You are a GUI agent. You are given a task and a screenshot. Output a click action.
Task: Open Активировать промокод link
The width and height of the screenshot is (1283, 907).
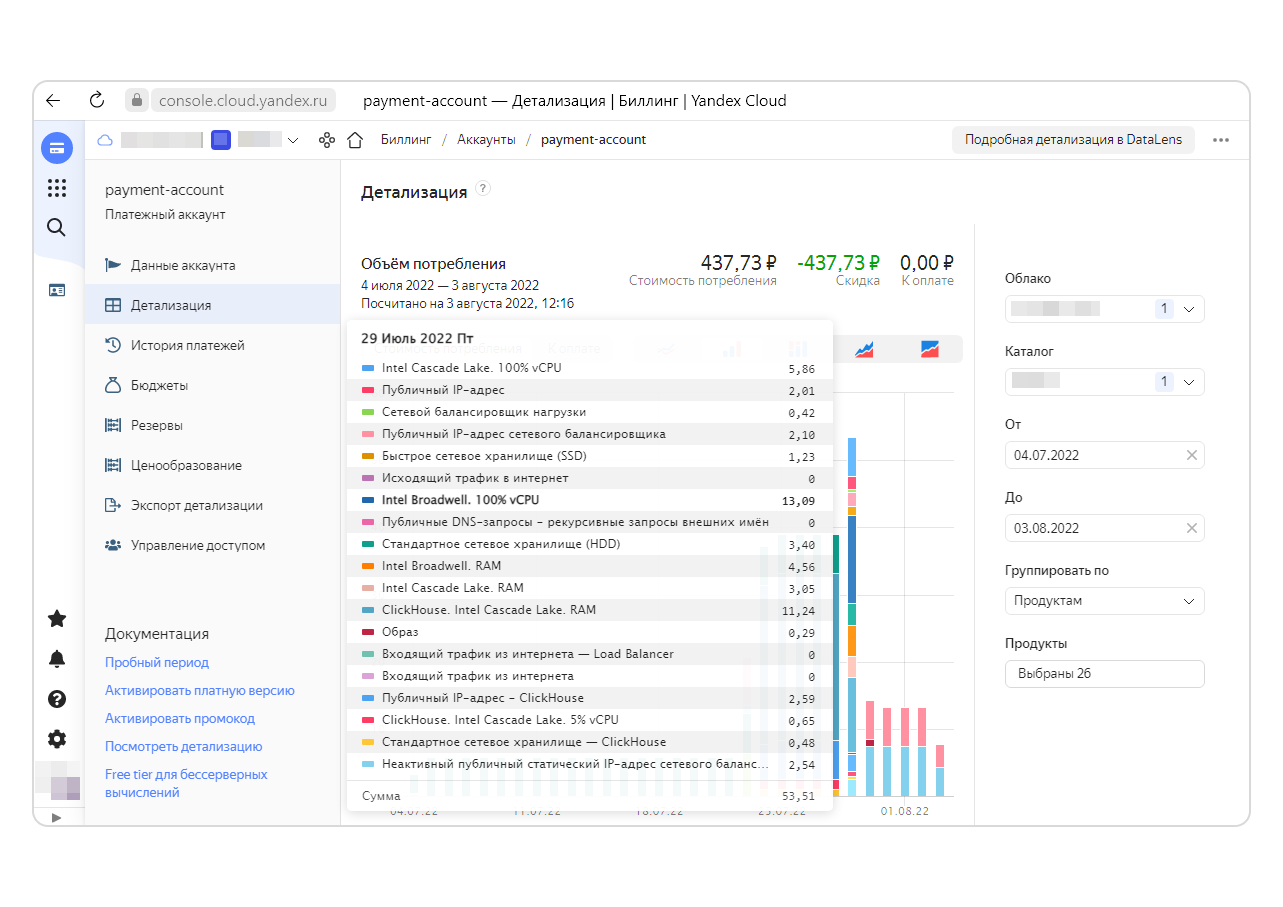(x=180, y=718)
